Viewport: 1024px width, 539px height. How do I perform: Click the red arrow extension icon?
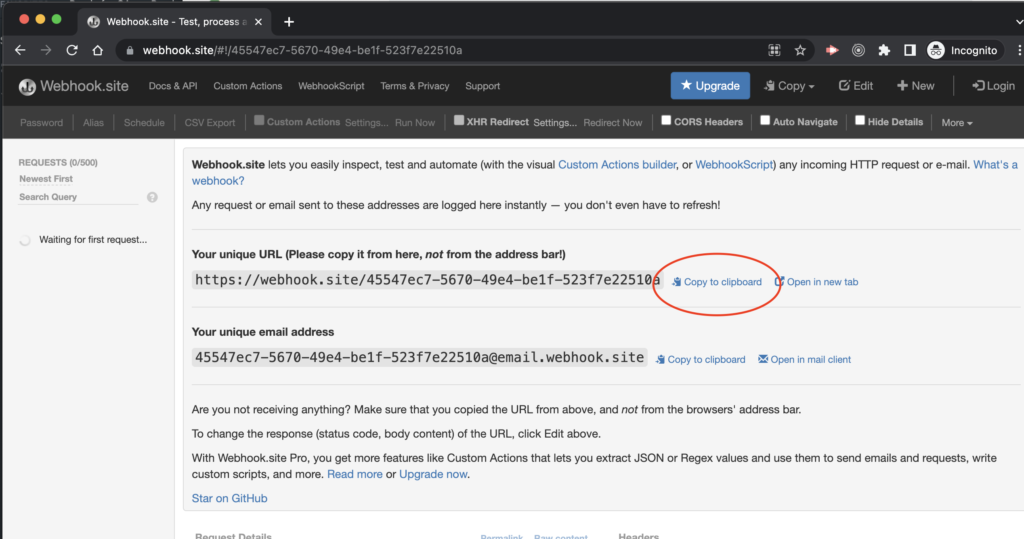pyautogui.click(x=832, y=50)
